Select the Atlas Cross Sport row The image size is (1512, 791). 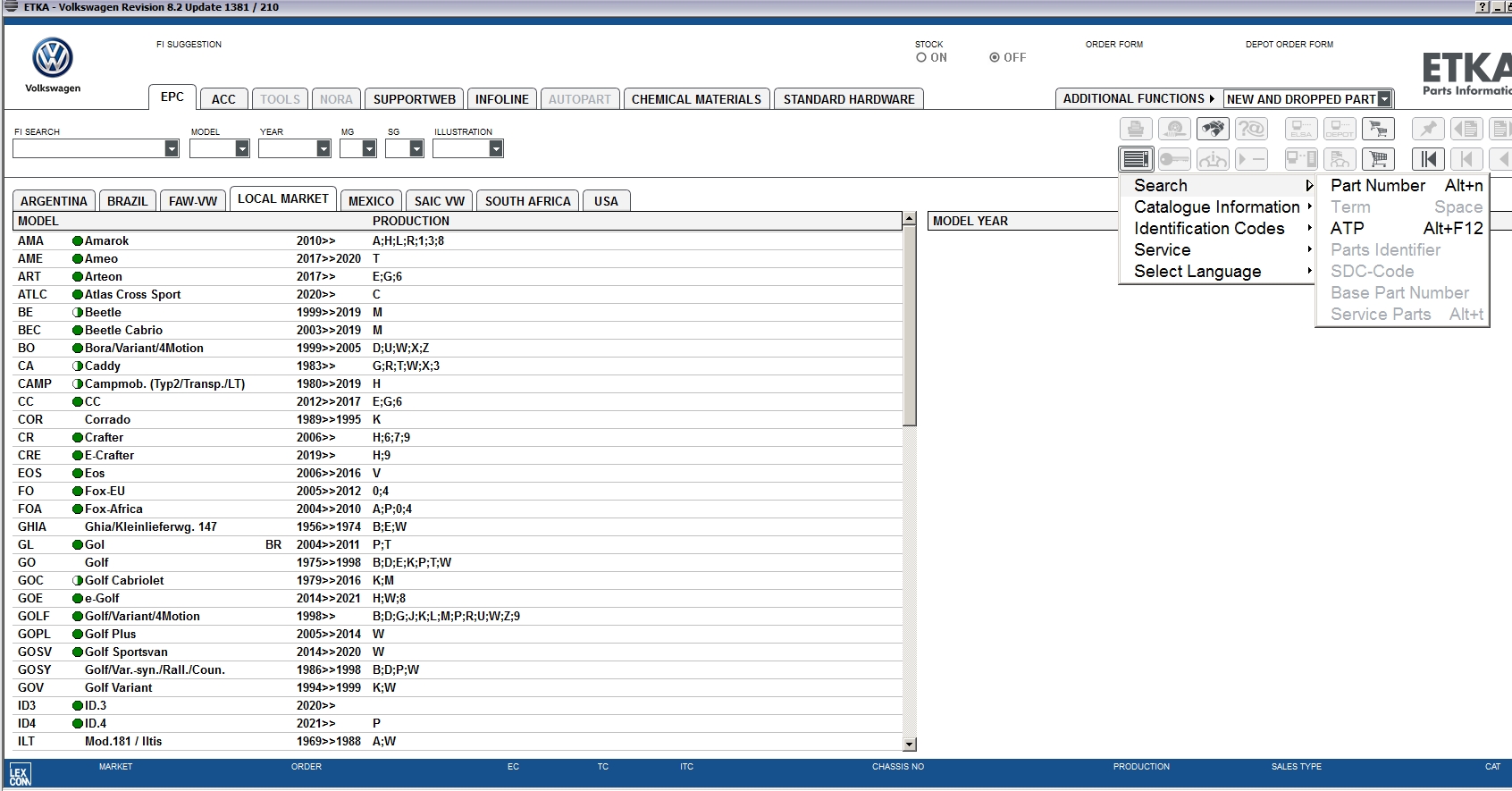[x=458, y=294]
